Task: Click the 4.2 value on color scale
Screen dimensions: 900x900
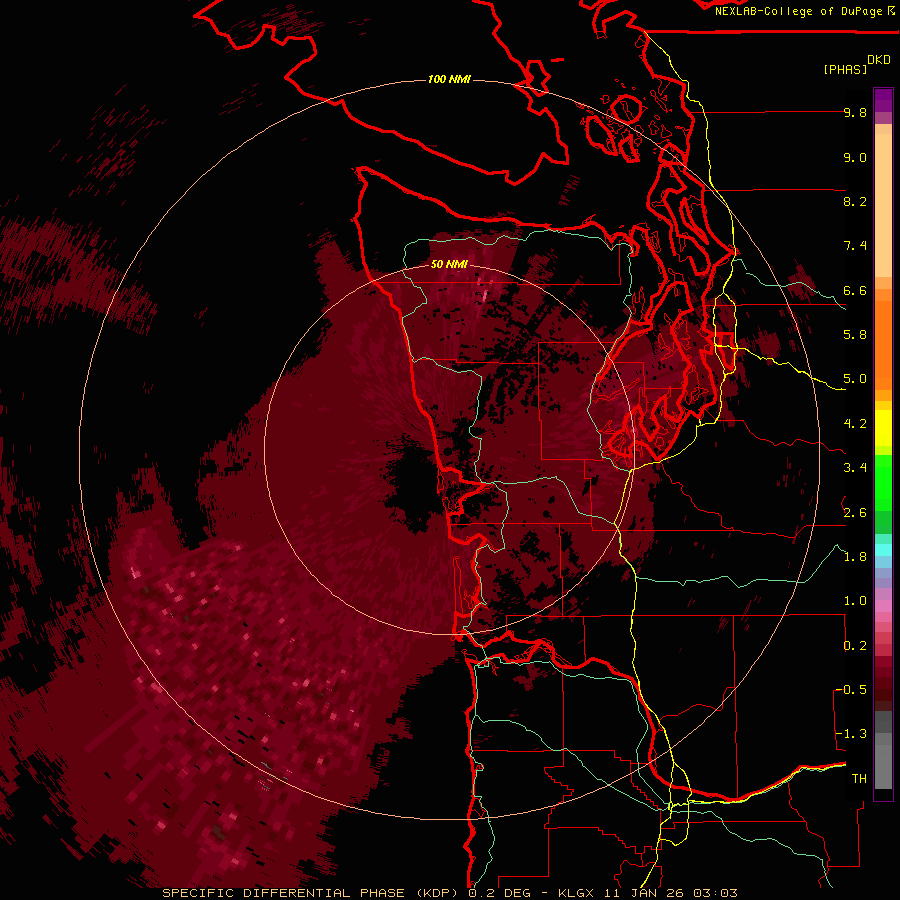Action: (855, 424)
